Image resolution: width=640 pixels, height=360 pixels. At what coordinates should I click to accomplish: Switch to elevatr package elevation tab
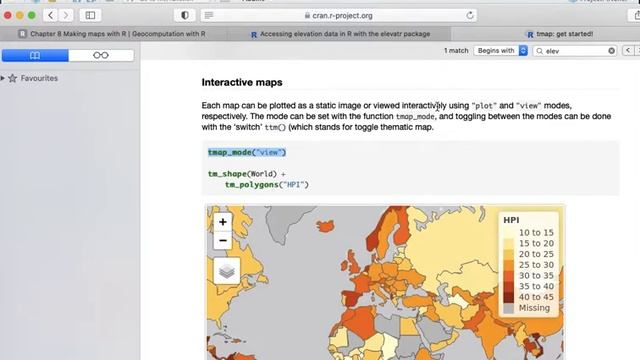tap(340, 34)
